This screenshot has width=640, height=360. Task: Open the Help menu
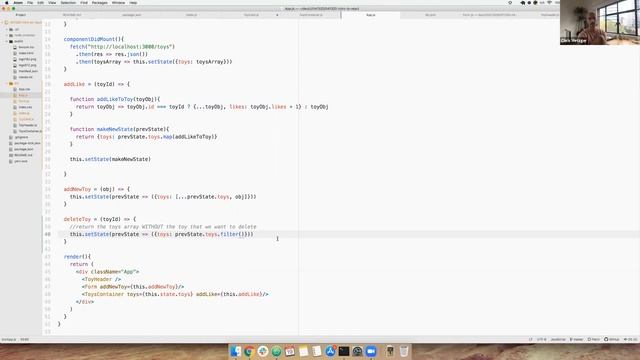coord(133,2)
